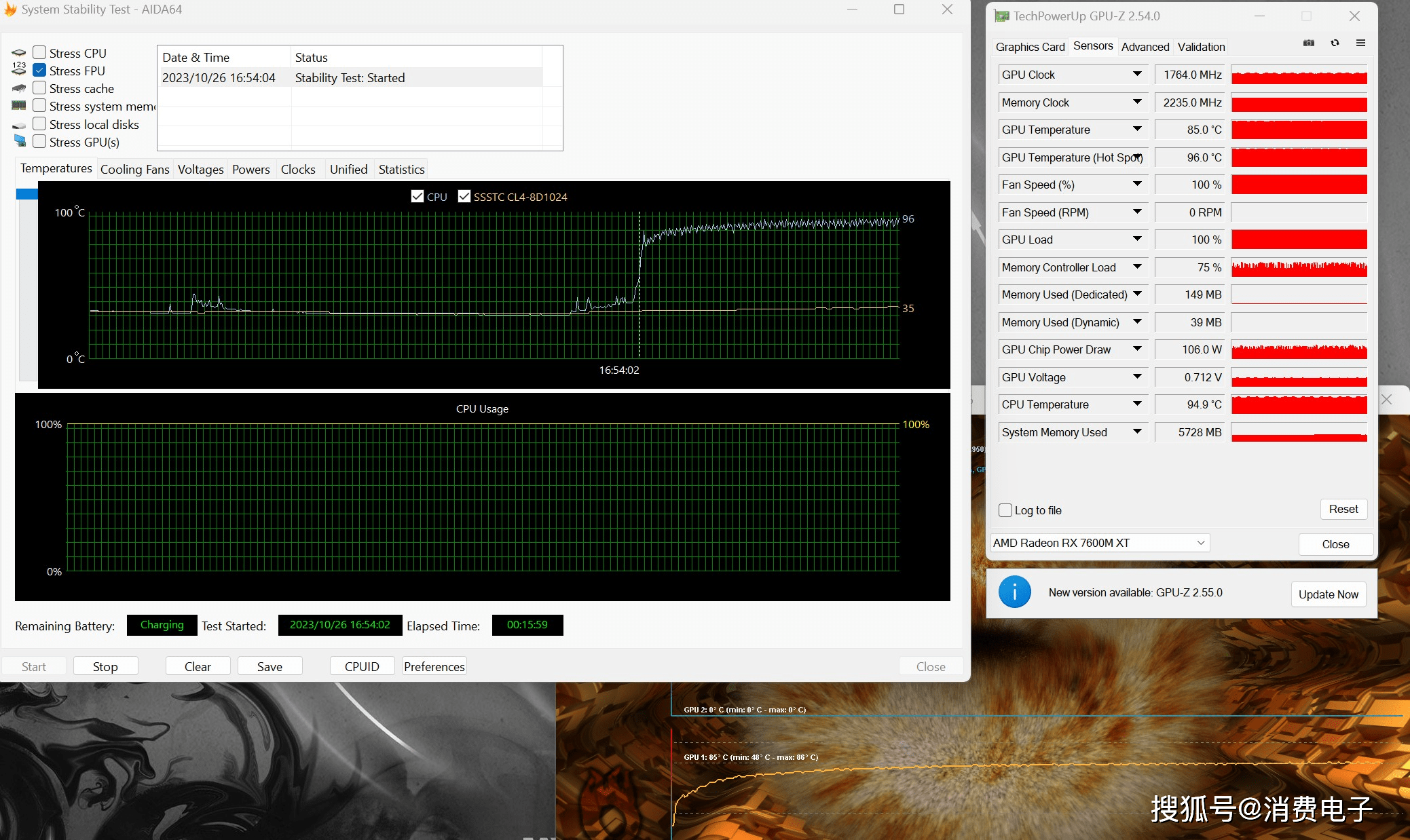Switch to the Clocks tab
Viewport: 1410px width, 840px height.
pyautogui.click(x=298, y=170)
